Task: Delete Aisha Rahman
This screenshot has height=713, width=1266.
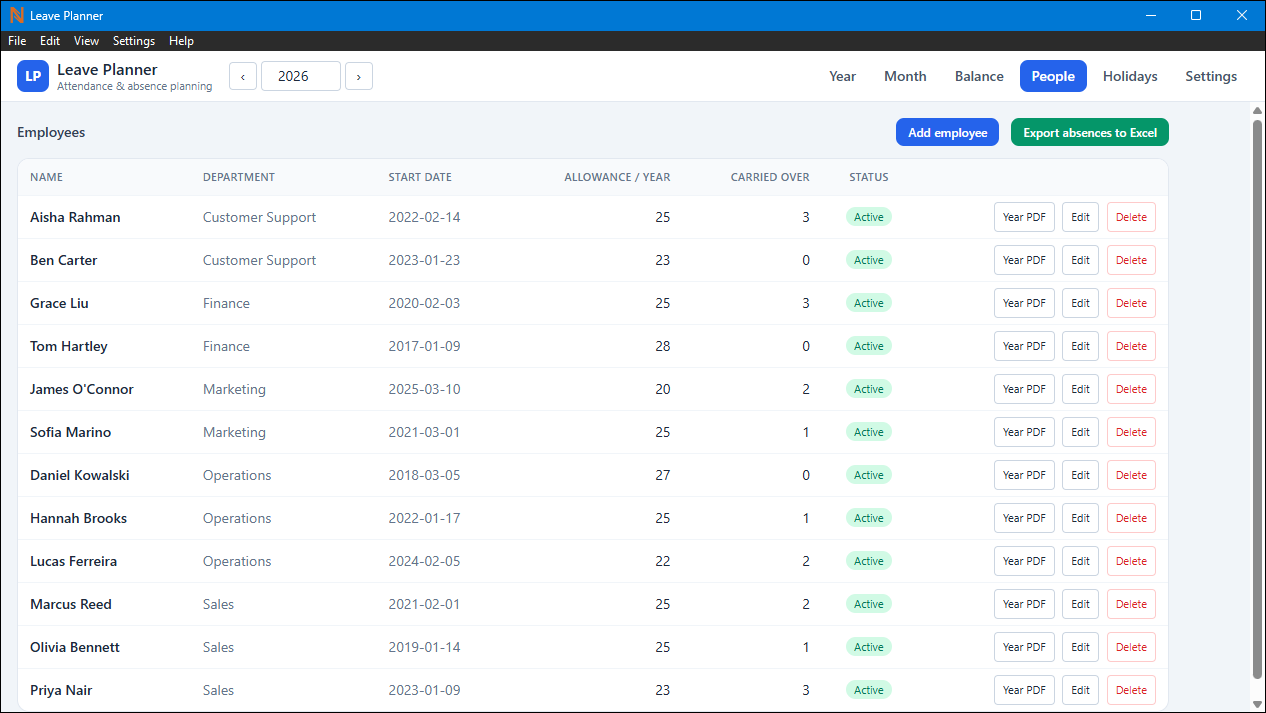Action: click(x=1131, y=217)
